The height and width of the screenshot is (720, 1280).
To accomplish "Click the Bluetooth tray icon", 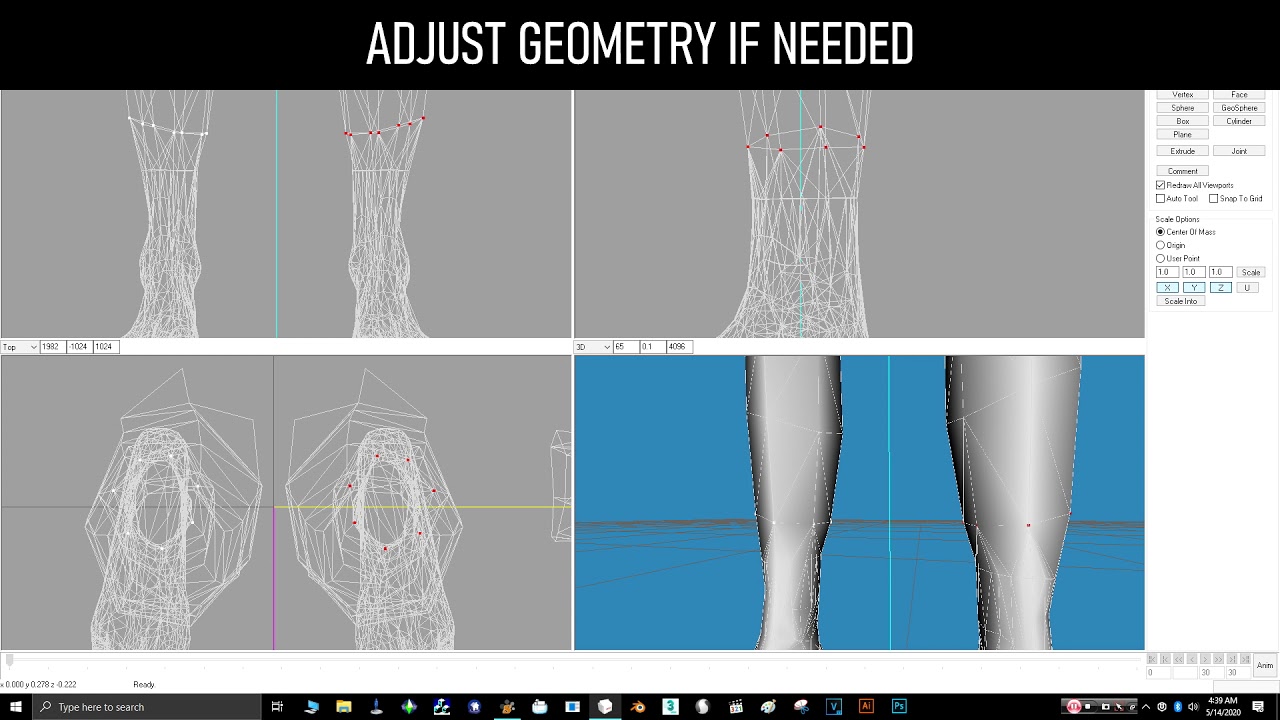I will tap(1178, 707).
